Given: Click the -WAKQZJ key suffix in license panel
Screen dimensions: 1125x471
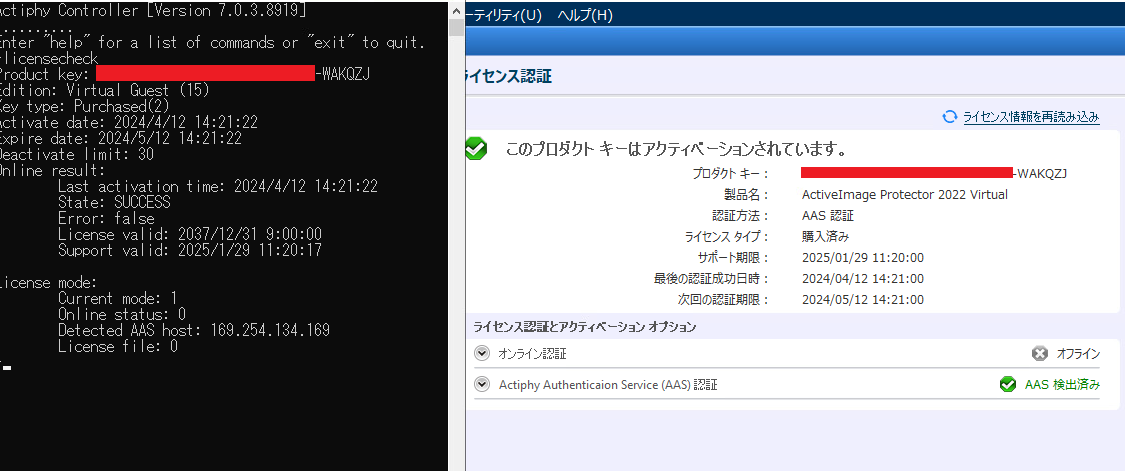Looking at the screenshot, I should pyautogui.click(x=1040, y=173).
